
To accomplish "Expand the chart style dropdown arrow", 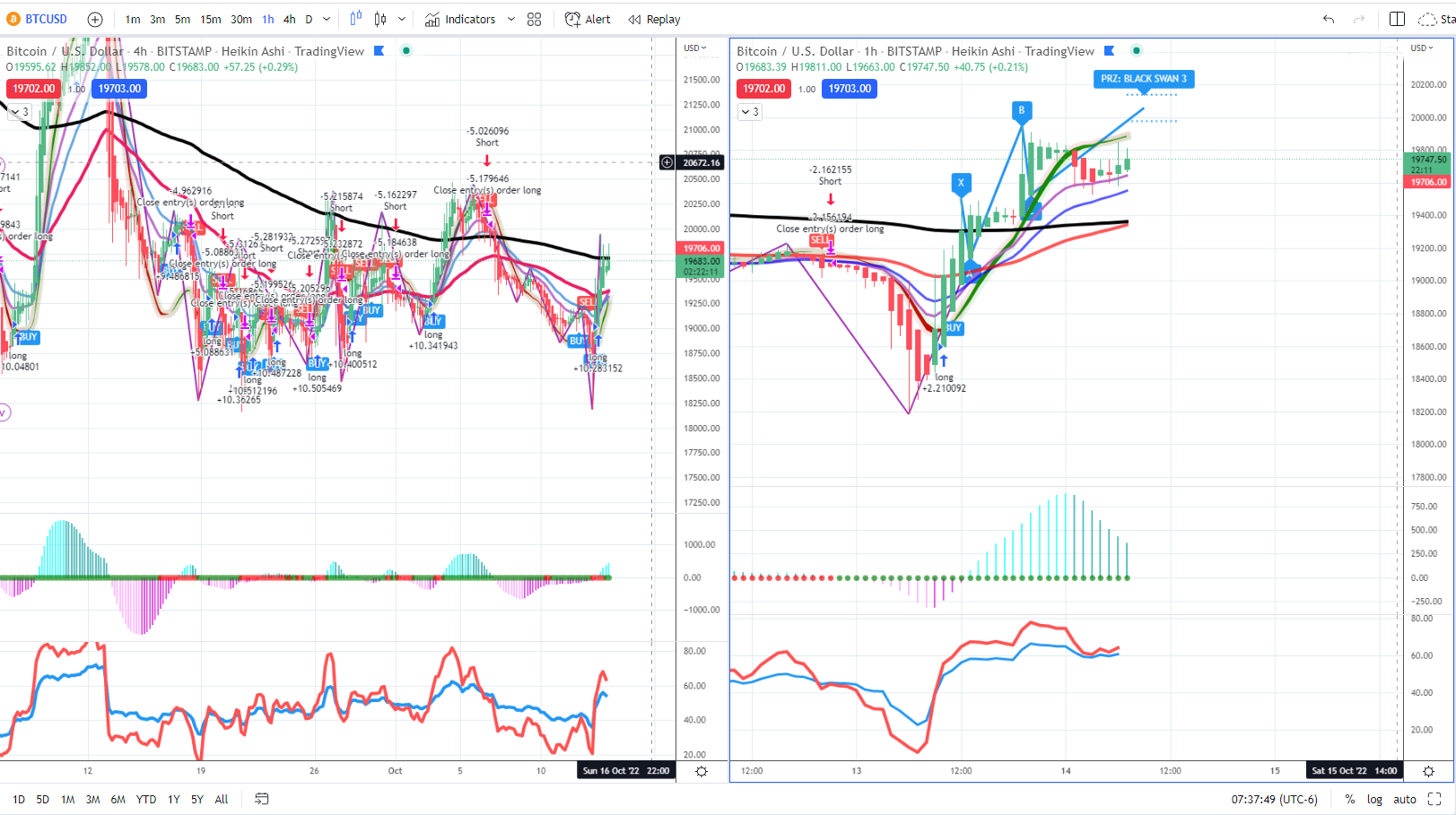I will 401,19.
